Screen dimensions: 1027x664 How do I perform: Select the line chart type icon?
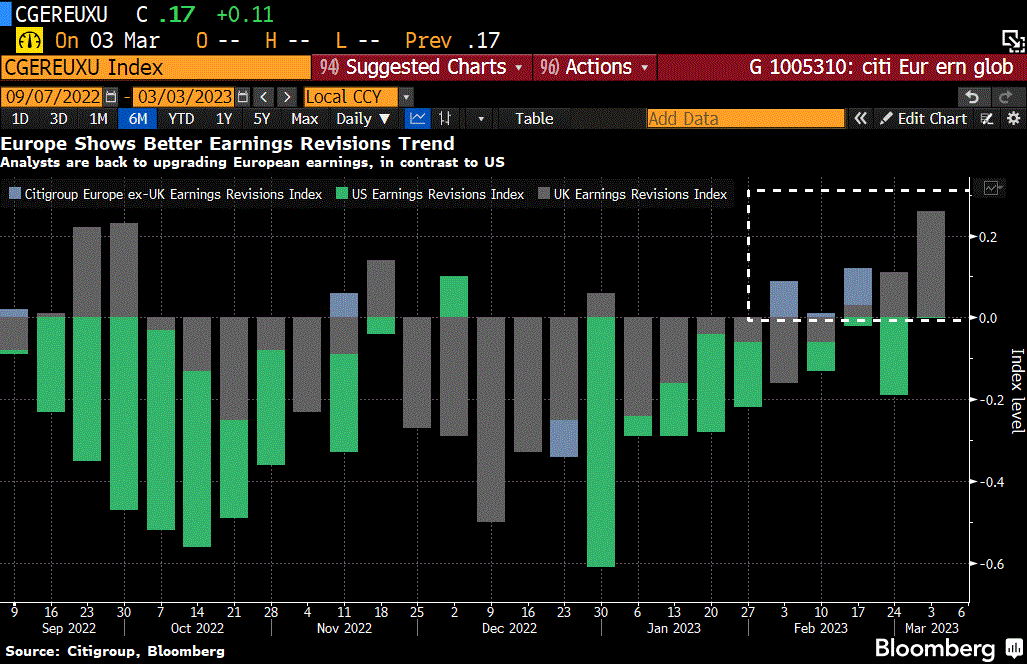coord(417,119)
